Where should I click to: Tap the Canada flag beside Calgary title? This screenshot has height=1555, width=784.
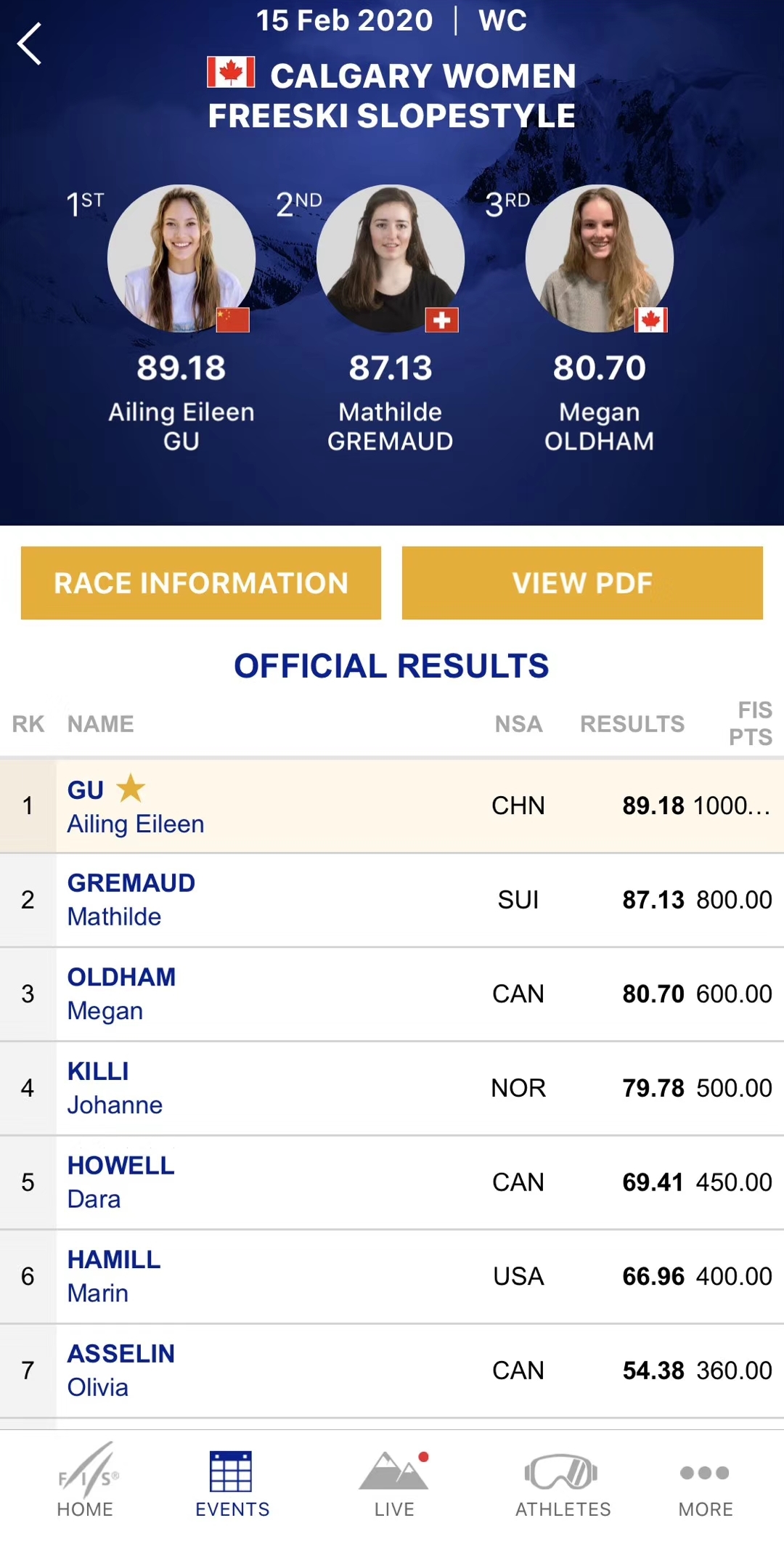click(x=231, y=73)
